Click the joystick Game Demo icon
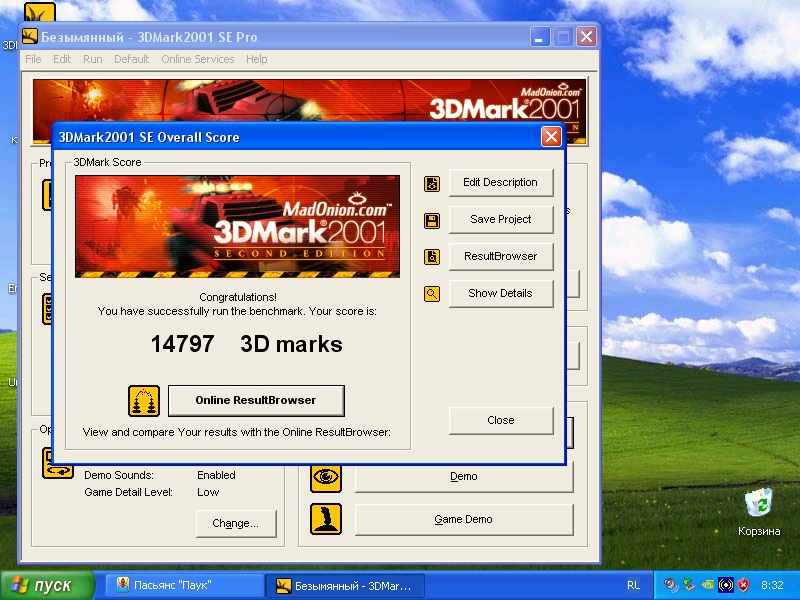Screen dimensions: 800x600 click(326, 519)
